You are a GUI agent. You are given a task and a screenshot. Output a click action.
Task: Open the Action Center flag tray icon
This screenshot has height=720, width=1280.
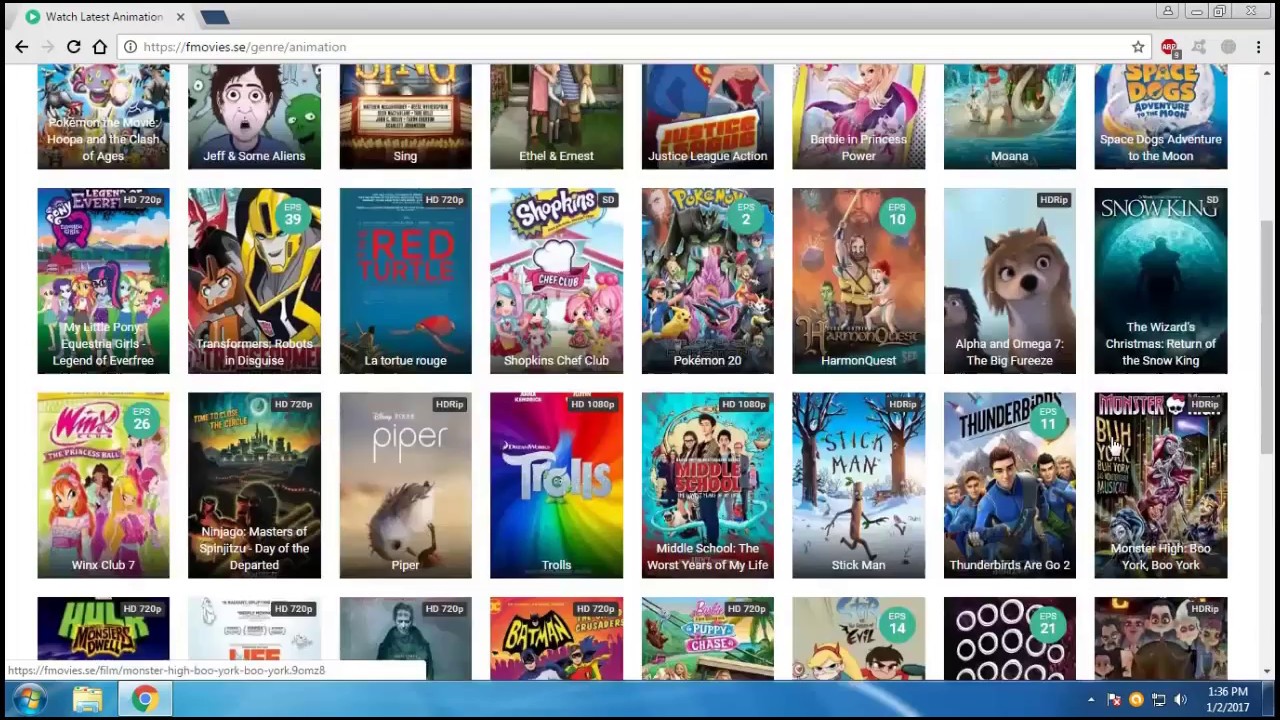click(x=1114, y=700)
